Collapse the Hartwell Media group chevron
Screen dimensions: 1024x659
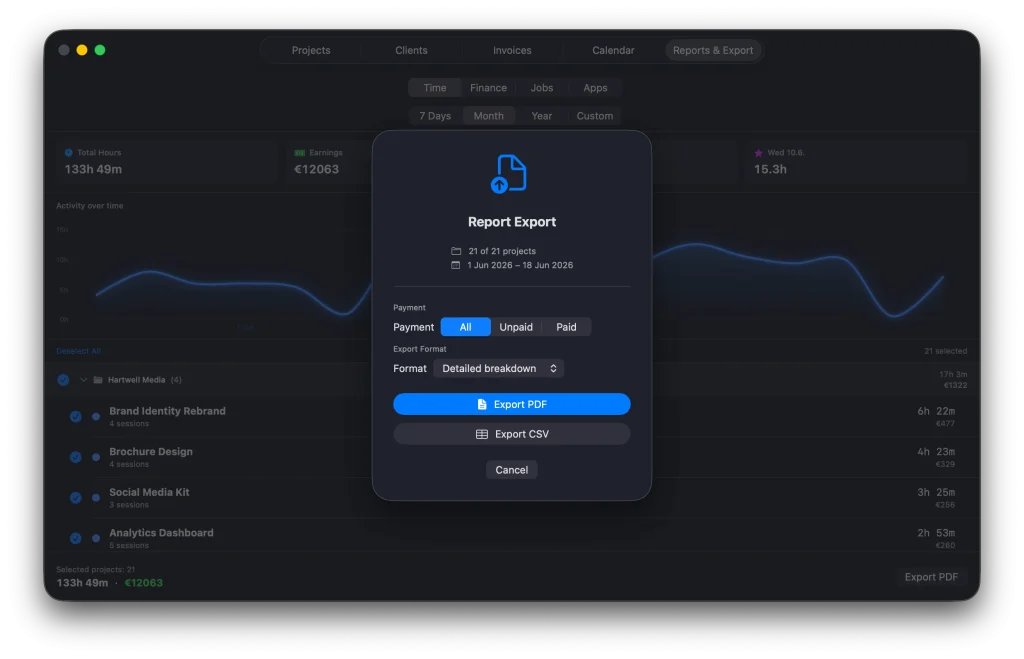(x=83, y=379)
